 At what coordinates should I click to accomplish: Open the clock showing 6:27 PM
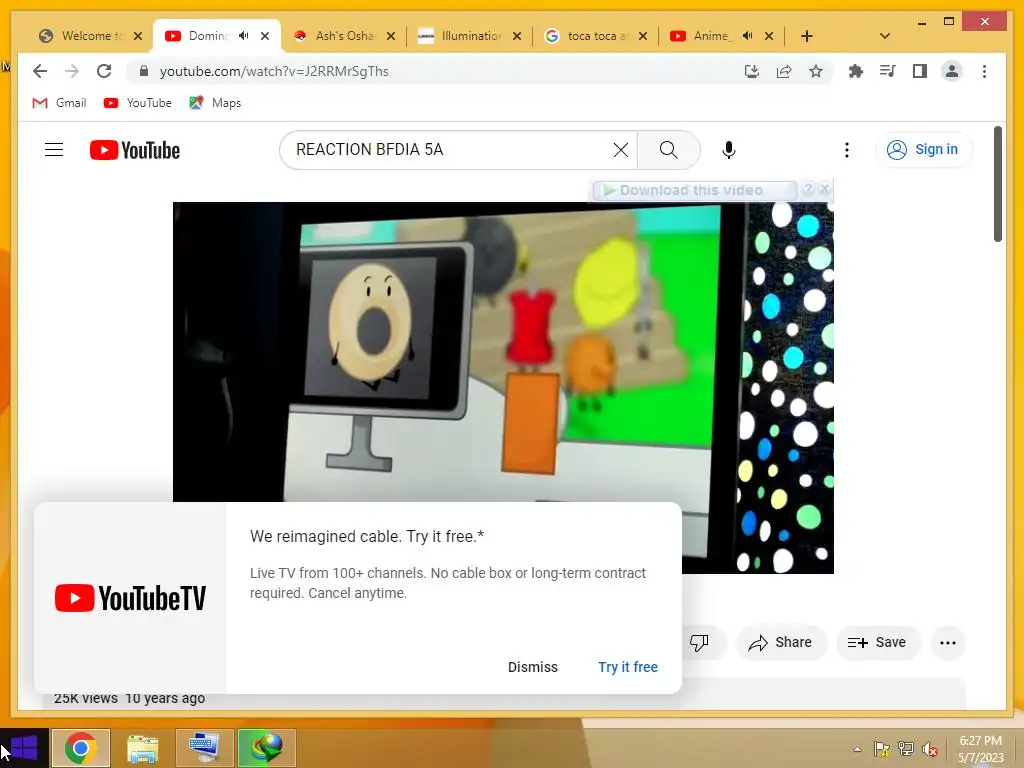[x=980, y=749]
